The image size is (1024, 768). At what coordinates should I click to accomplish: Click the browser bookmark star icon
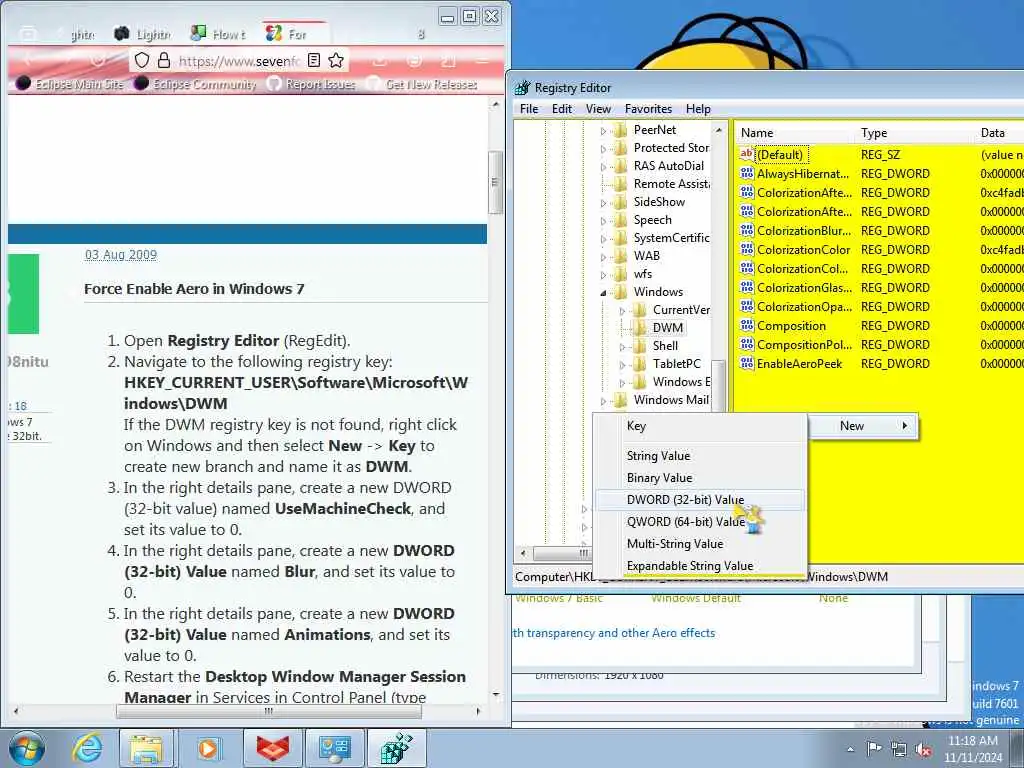(336, 61)
